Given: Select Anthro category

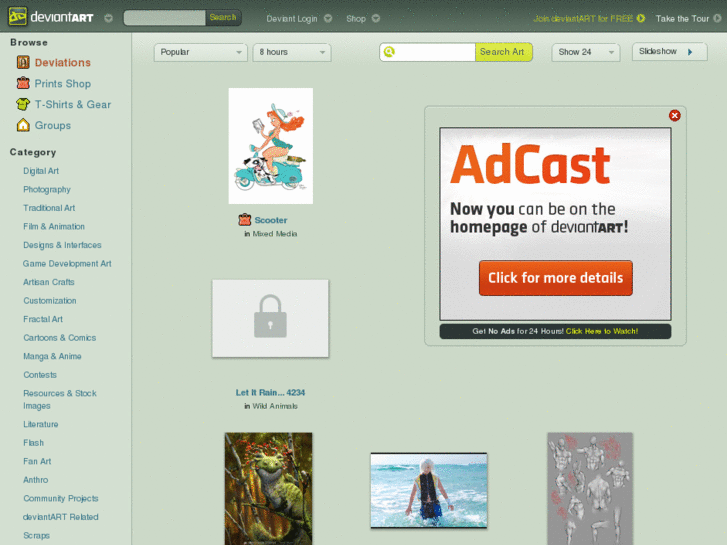Looking at the screenshot, I should [36, 480].
